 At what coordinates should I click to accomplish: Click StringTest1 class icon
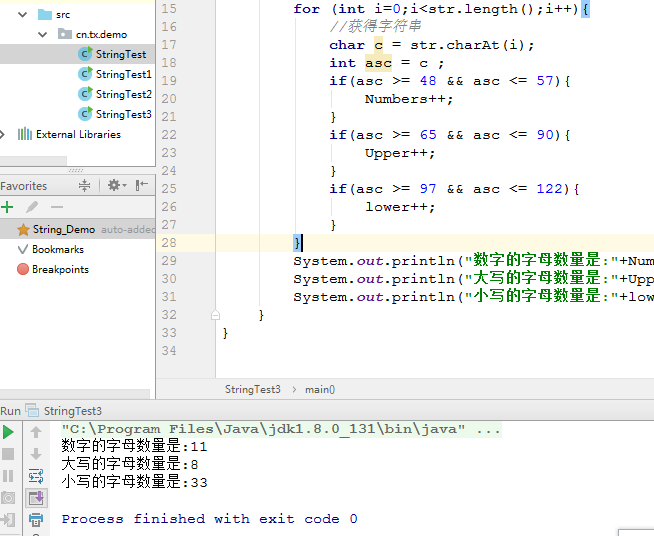pyautogui.click(x=85, y=74)
